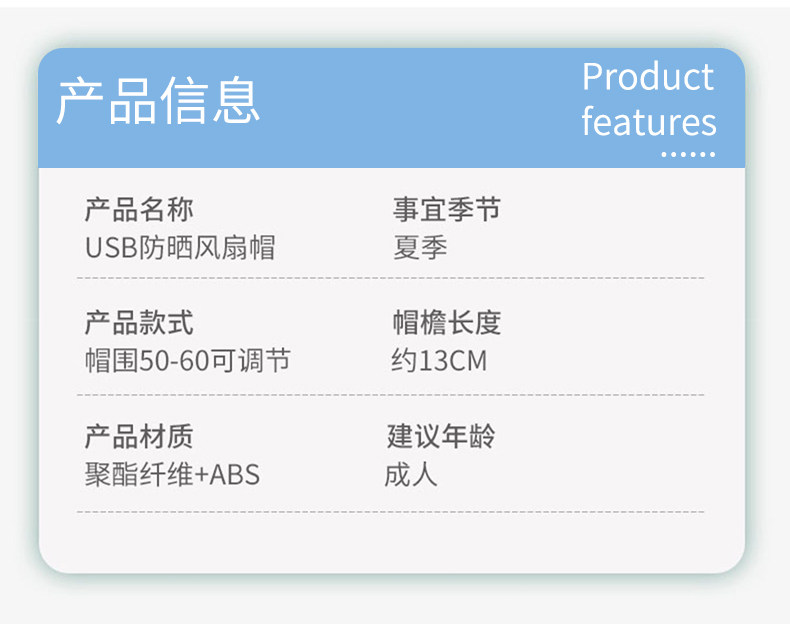
Task: Click the 约13CM brim length value
Action: [439, 360]
